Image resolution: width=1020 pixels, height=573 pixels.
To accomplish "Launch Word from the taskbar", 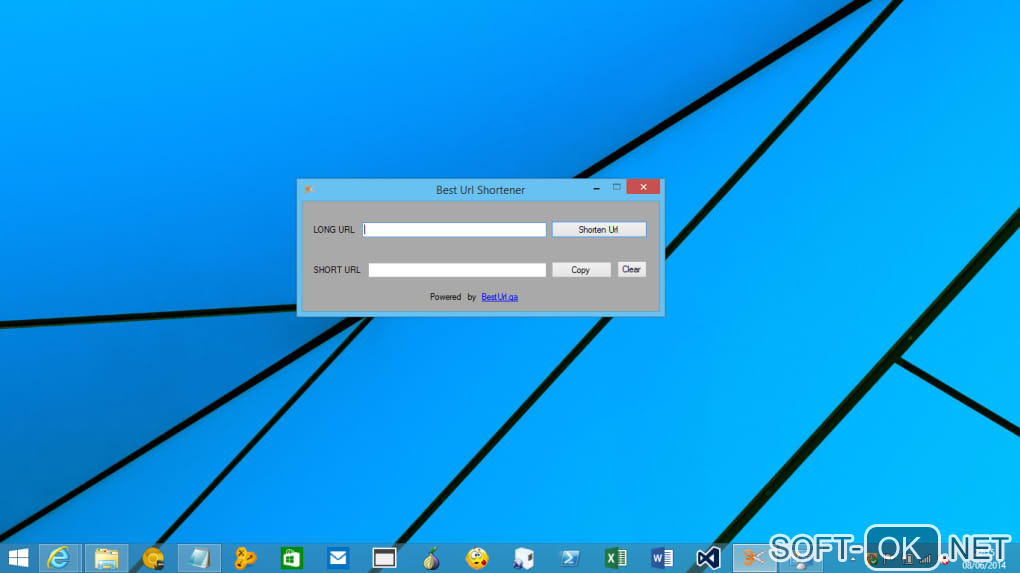I will (662, 558).
